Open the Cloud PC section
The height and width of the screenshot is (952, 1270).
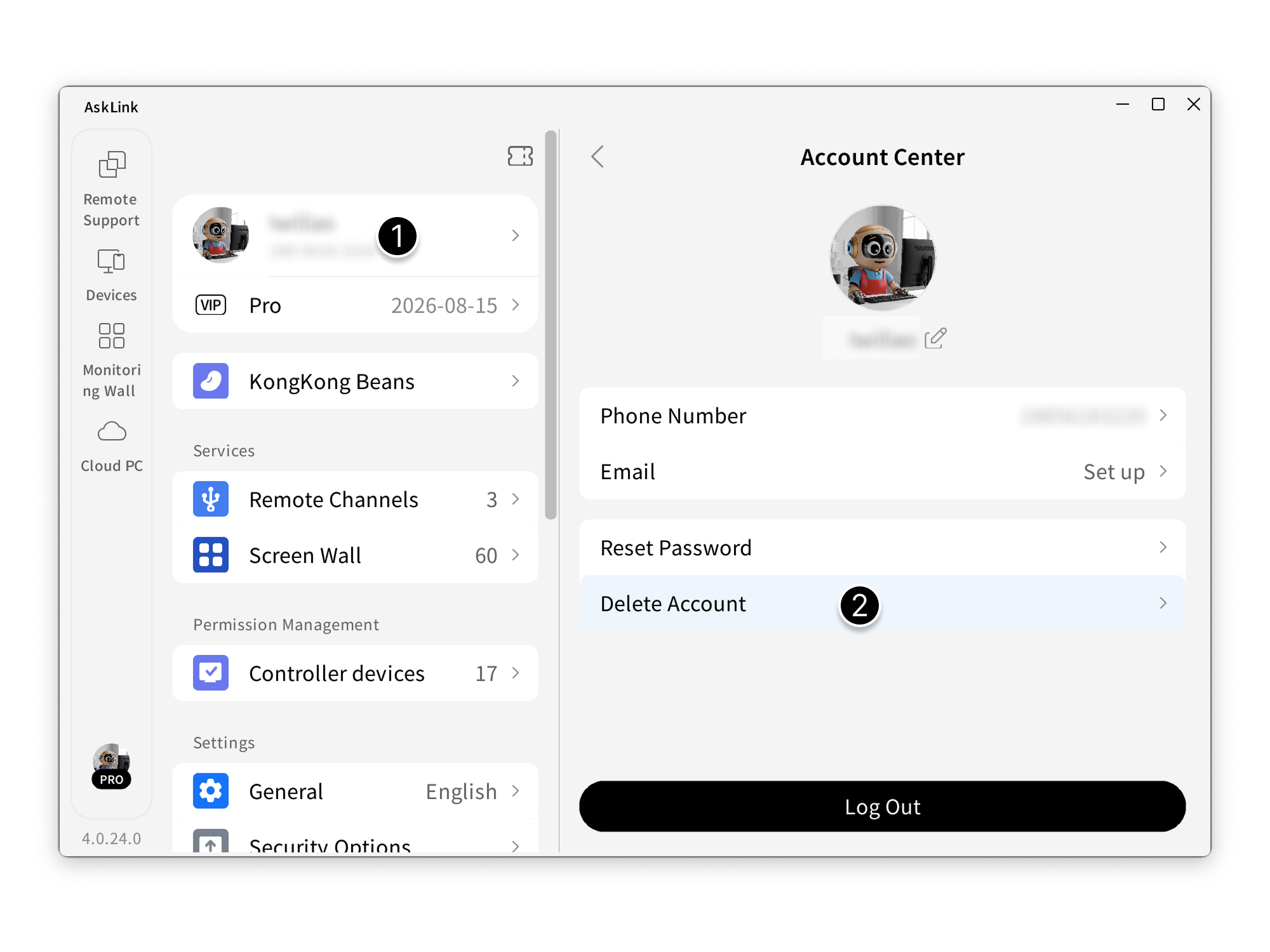pos(111,441)
